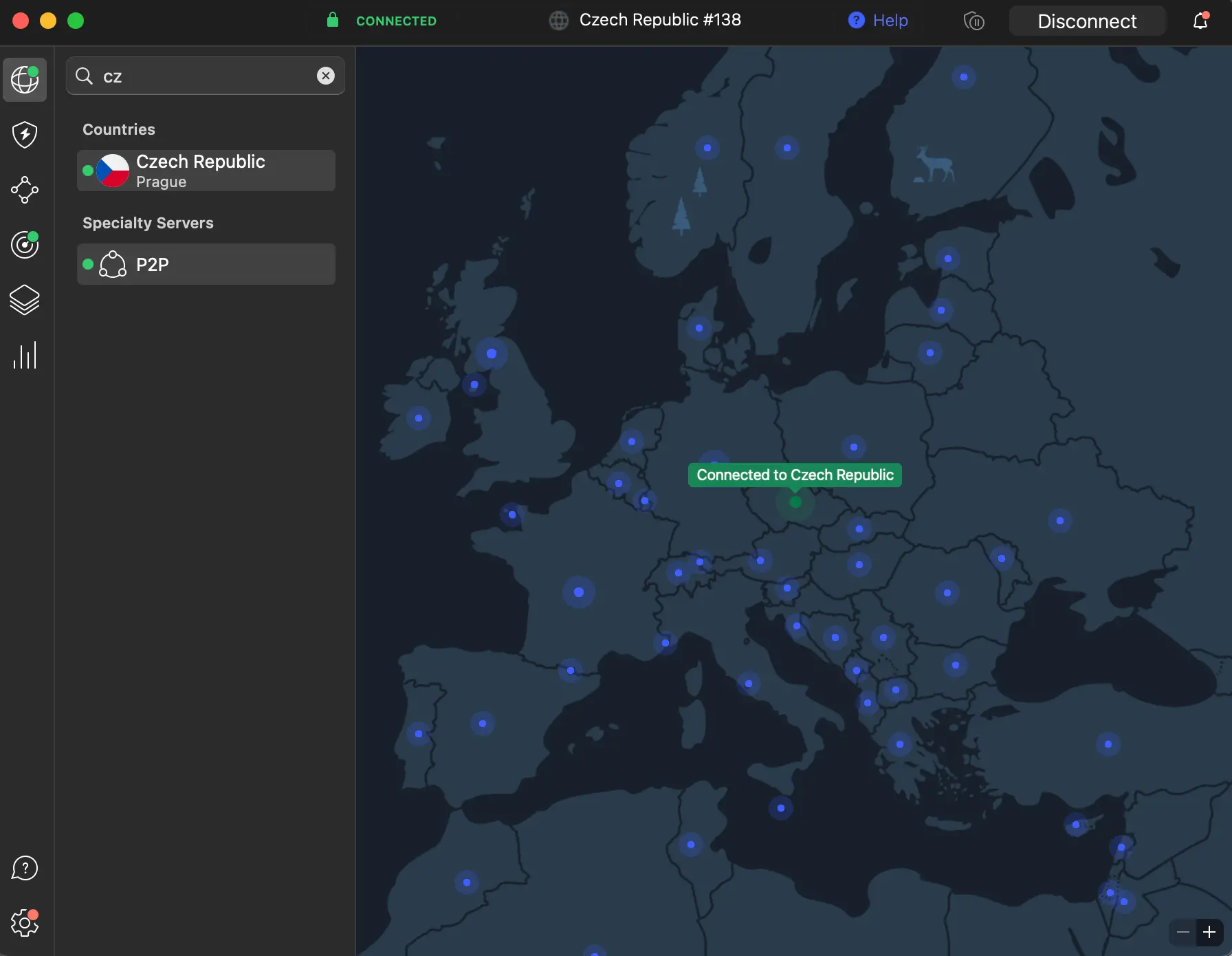Pause the connection using the pause icon
Screen dimensions: 1232x956
(x=974, y=21)
